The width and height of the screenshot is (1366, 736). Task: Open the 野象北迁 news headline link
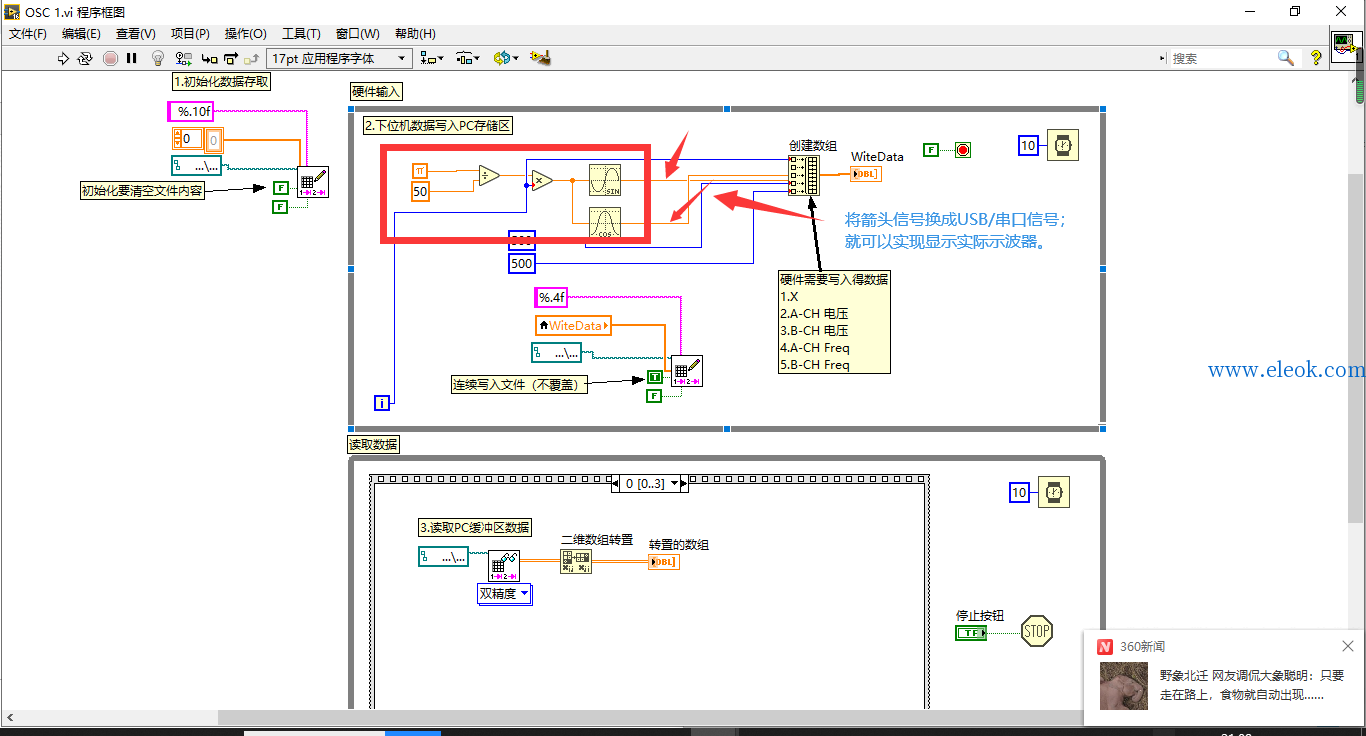point(1252,685)
